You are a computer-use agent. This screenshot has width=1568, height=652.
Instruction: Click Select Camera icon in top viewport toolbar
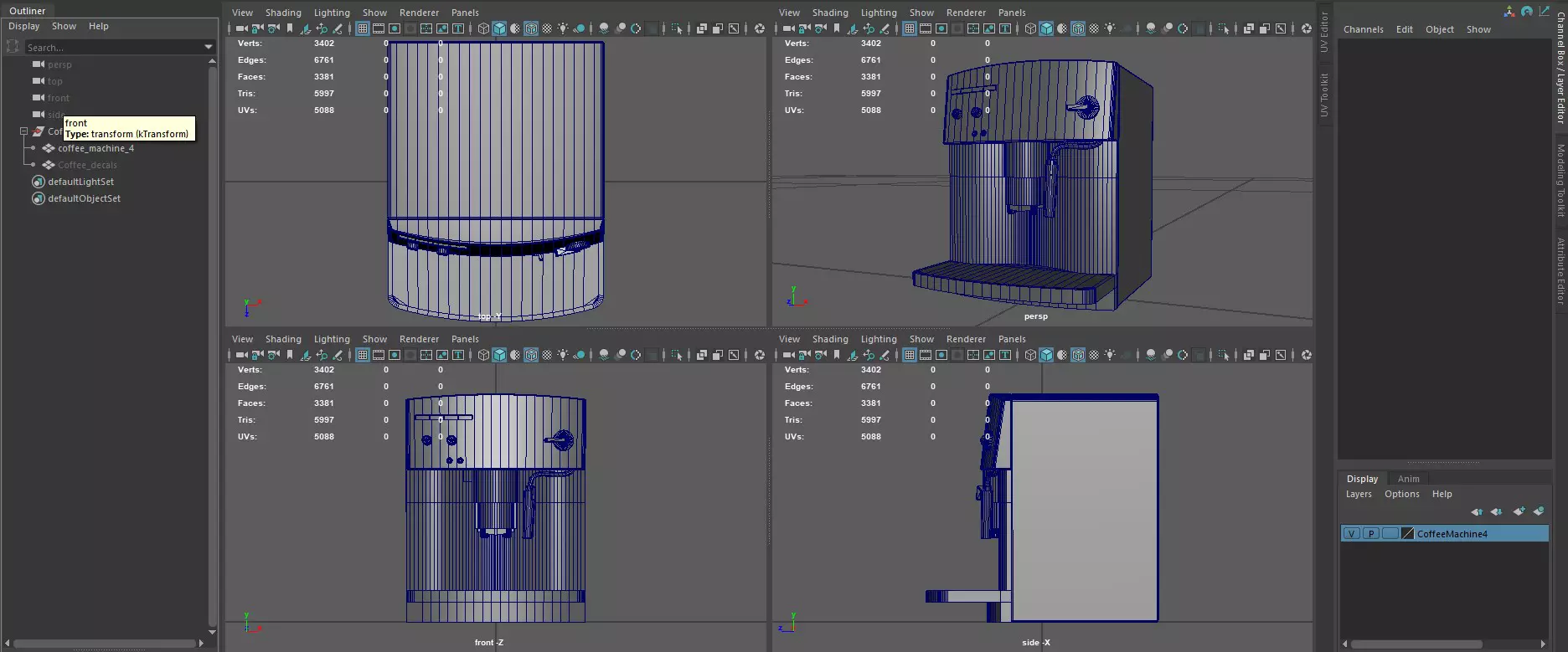click(241, 28)
